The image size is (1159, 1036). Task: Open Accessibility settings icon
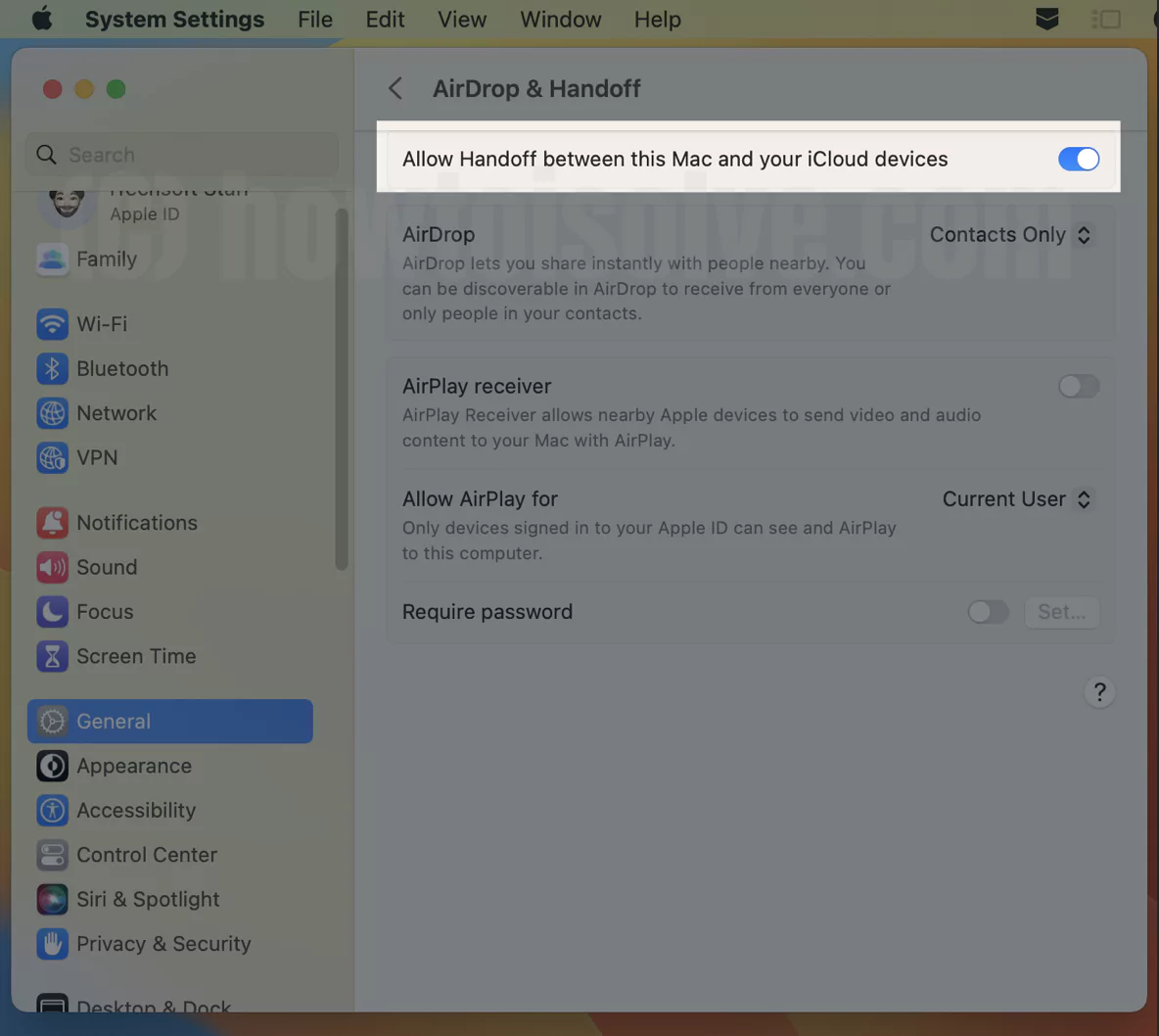(52, 811)
